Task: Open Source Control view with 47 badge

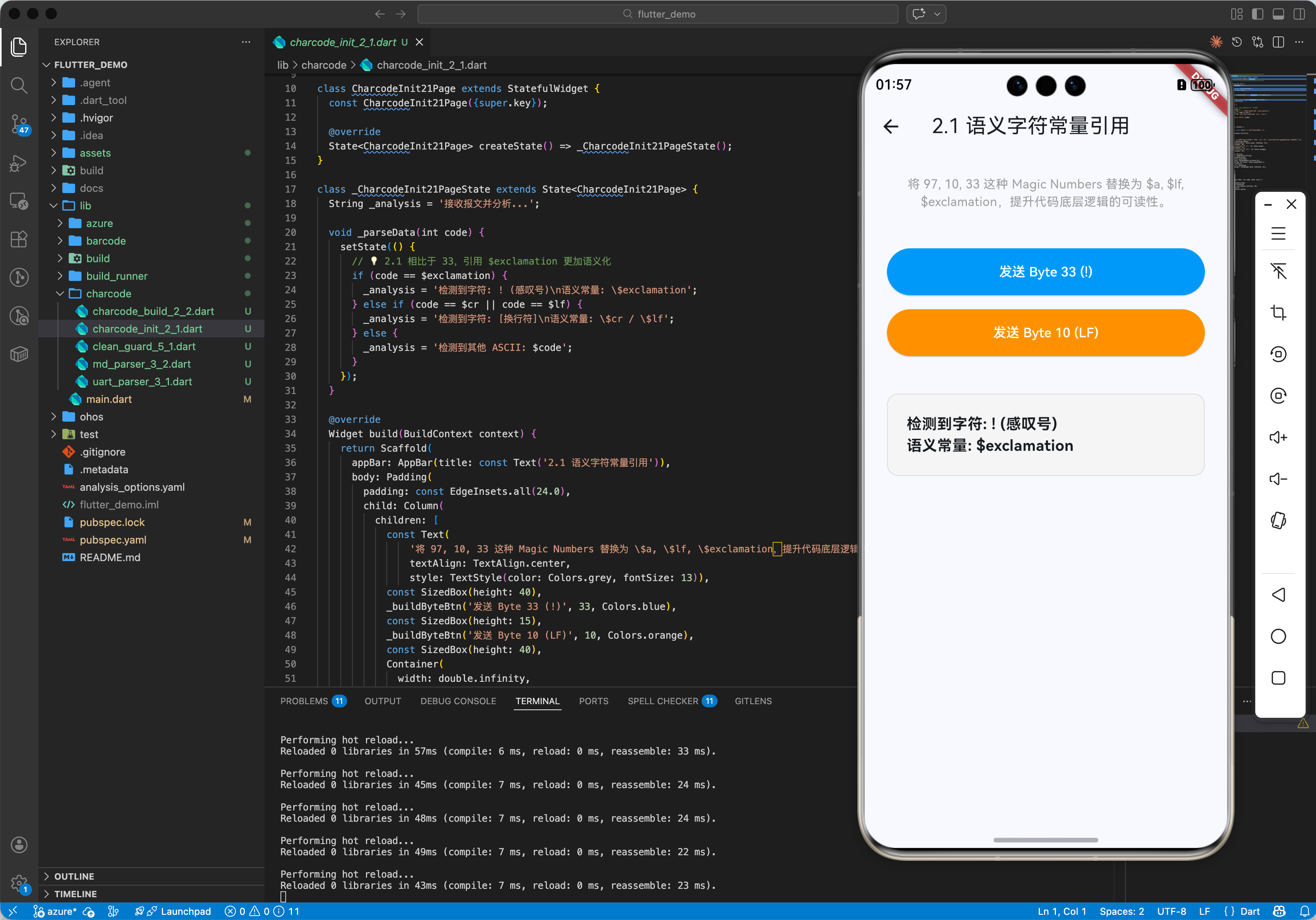Action: click(19, 123)
